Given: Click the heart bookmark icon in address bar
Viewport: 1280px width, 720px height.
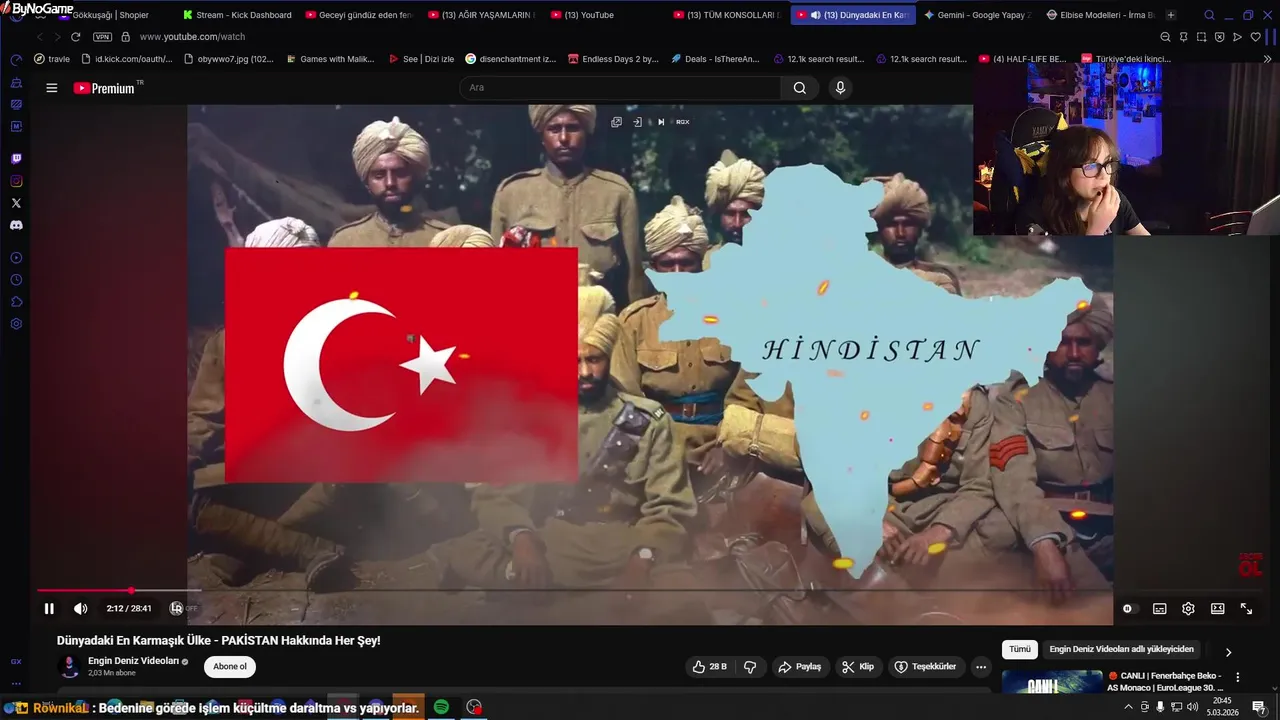Looking at the screenshot, I should tap(1256, 37).
